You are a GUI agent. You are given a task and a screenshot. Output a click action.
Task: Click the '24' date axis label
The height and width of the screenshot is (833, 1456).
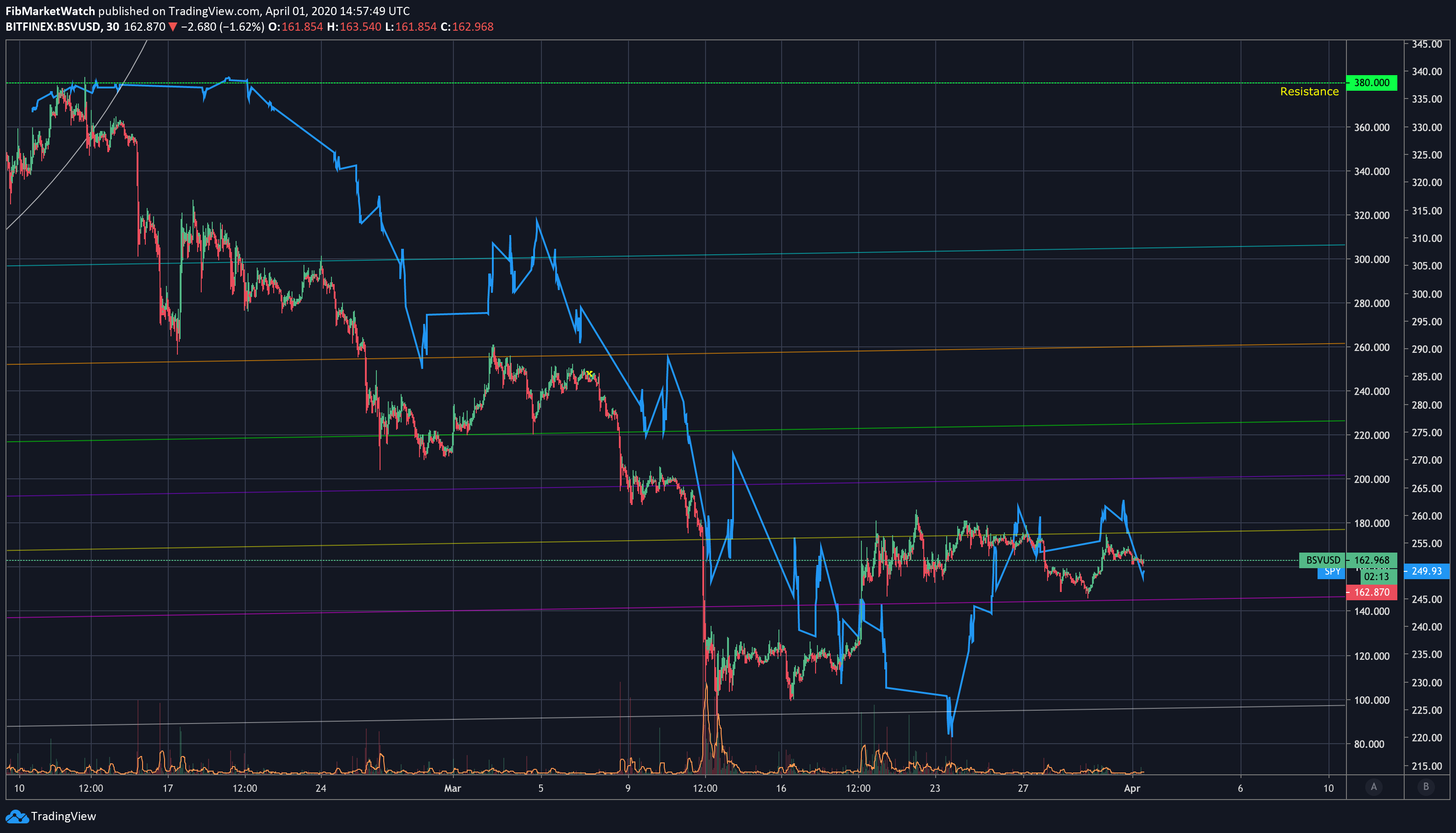pos(321,789)
